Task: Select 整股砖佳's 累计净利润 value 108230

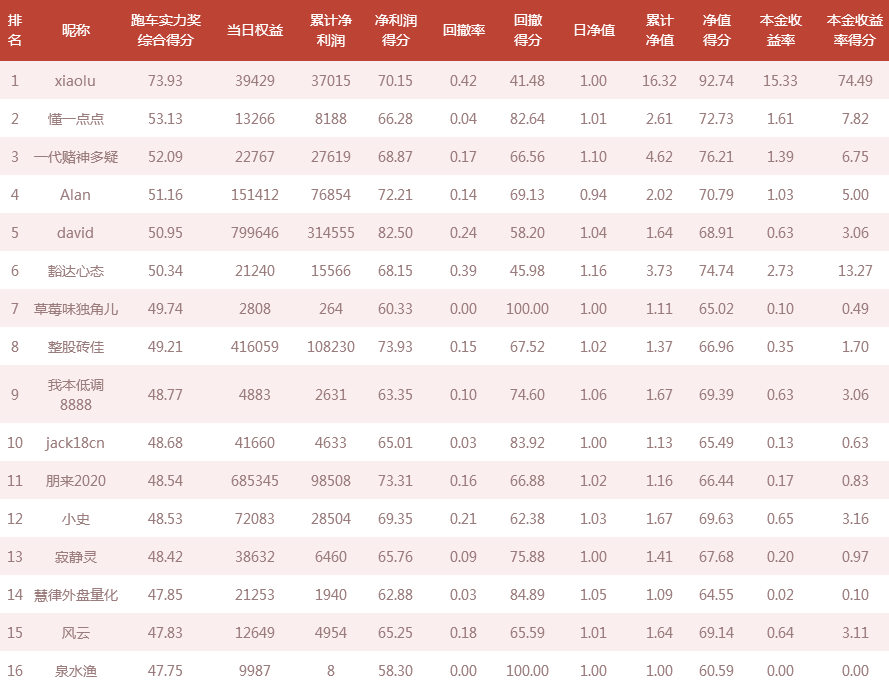Action: point(331,346)
